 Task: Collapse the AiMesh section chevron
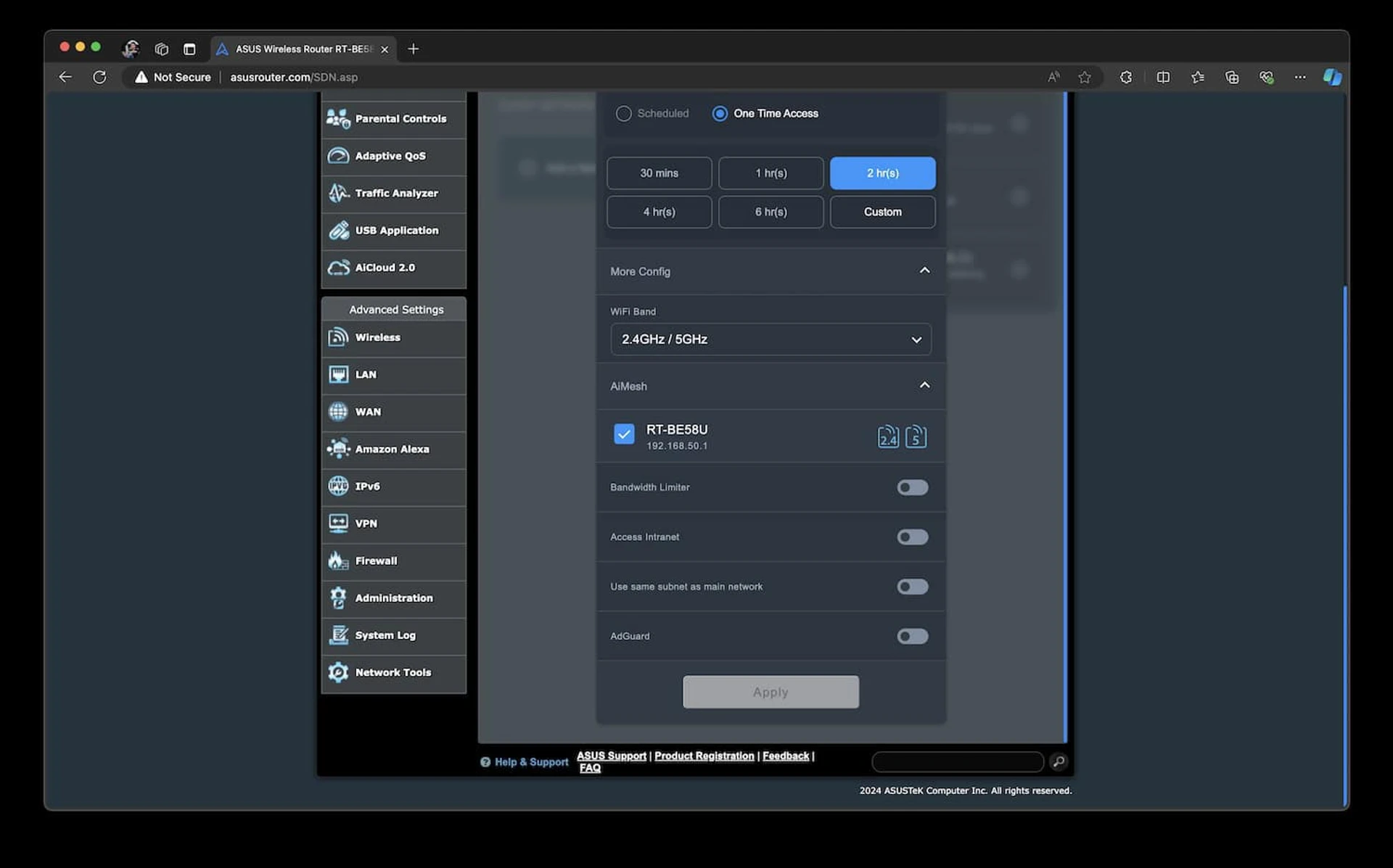pos(924,385)
